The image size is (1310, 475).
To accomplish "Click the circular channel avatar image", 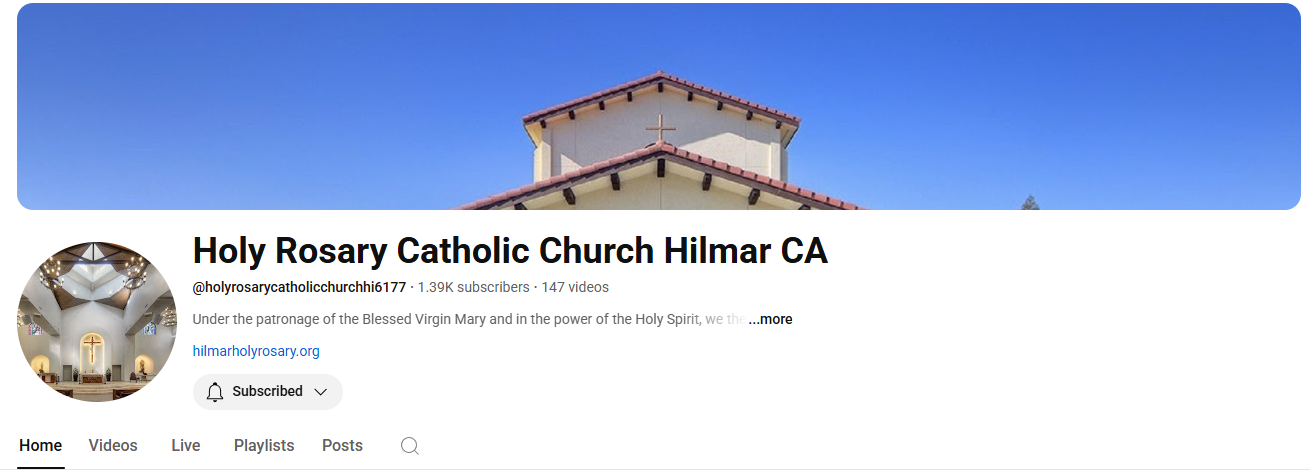I will [x=97, y=321].
